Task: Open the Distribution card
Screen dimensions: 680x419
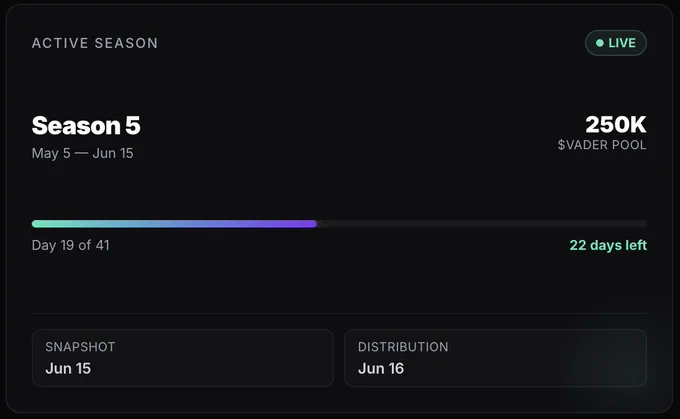Action: 495,358
